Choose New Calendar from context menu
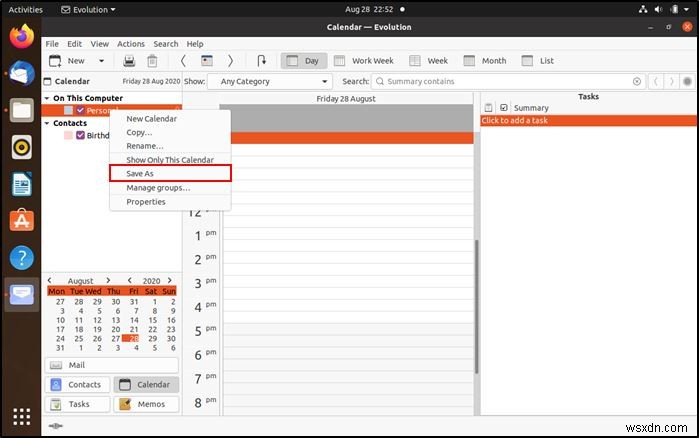The image size is (699, 438). (x=170, y=119)
